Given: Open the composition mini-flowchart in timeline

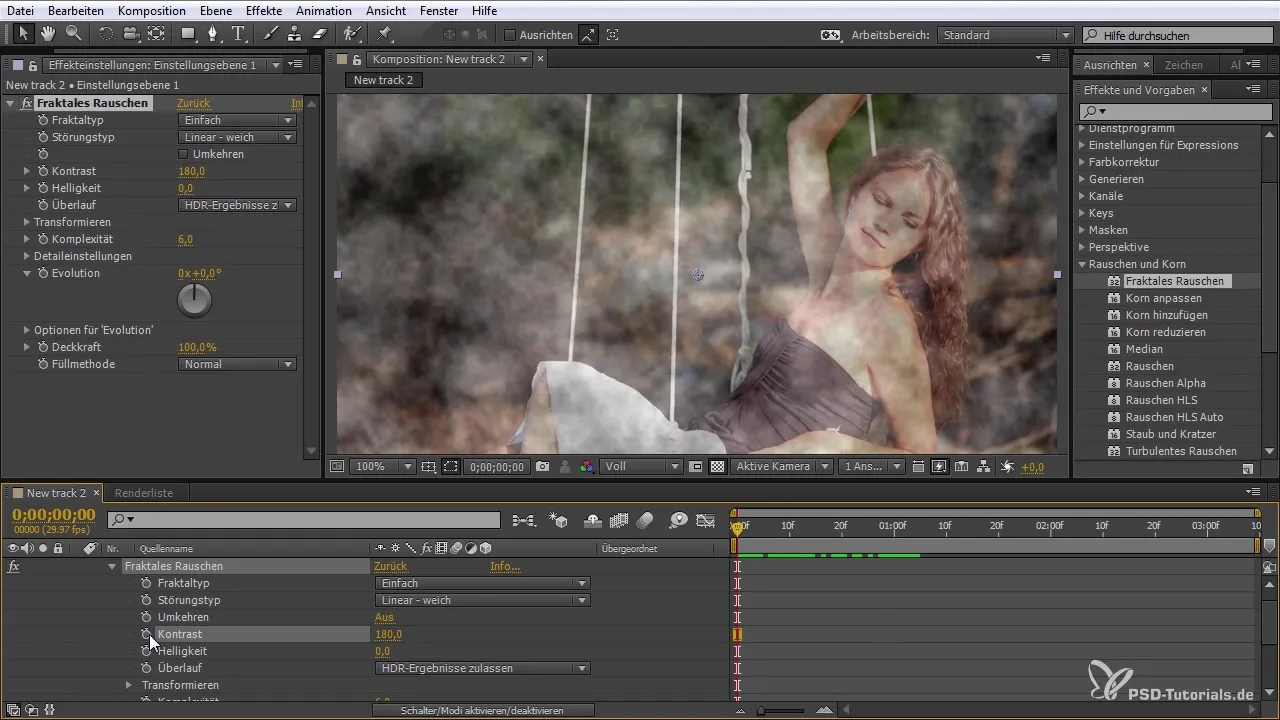Looking at the screenshot, I should click(523, 520).
